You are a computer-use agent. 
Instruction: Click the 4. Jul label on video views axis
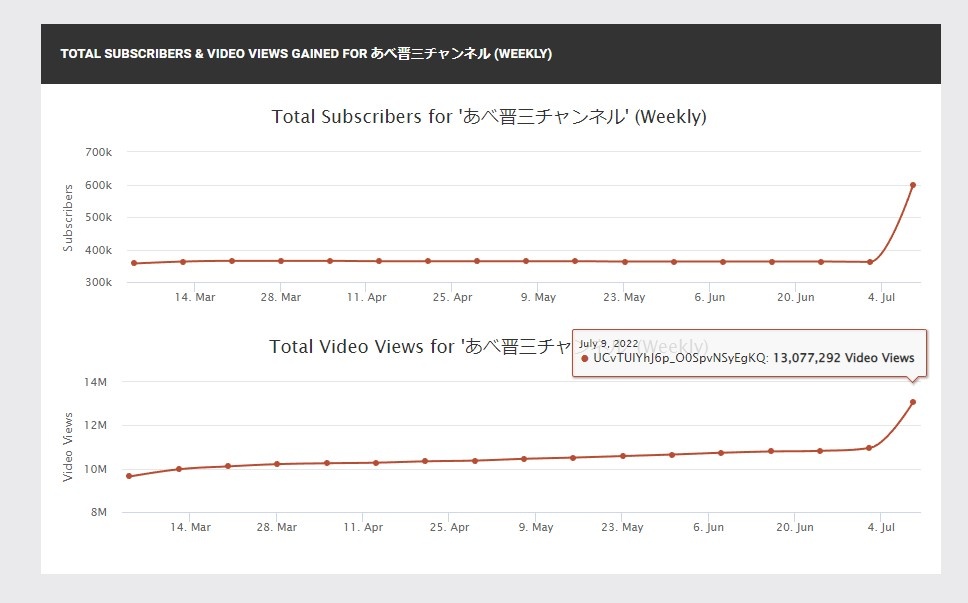[x=881, y=527]
